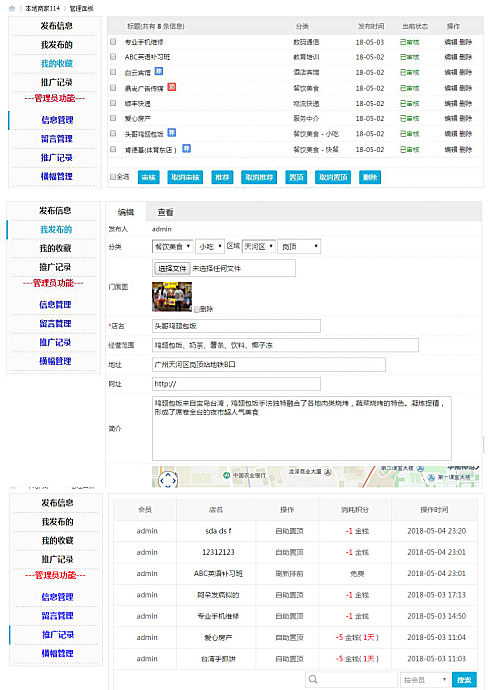
Task: Click the 置顶 pin-to-top button
Action: (296, 177)
